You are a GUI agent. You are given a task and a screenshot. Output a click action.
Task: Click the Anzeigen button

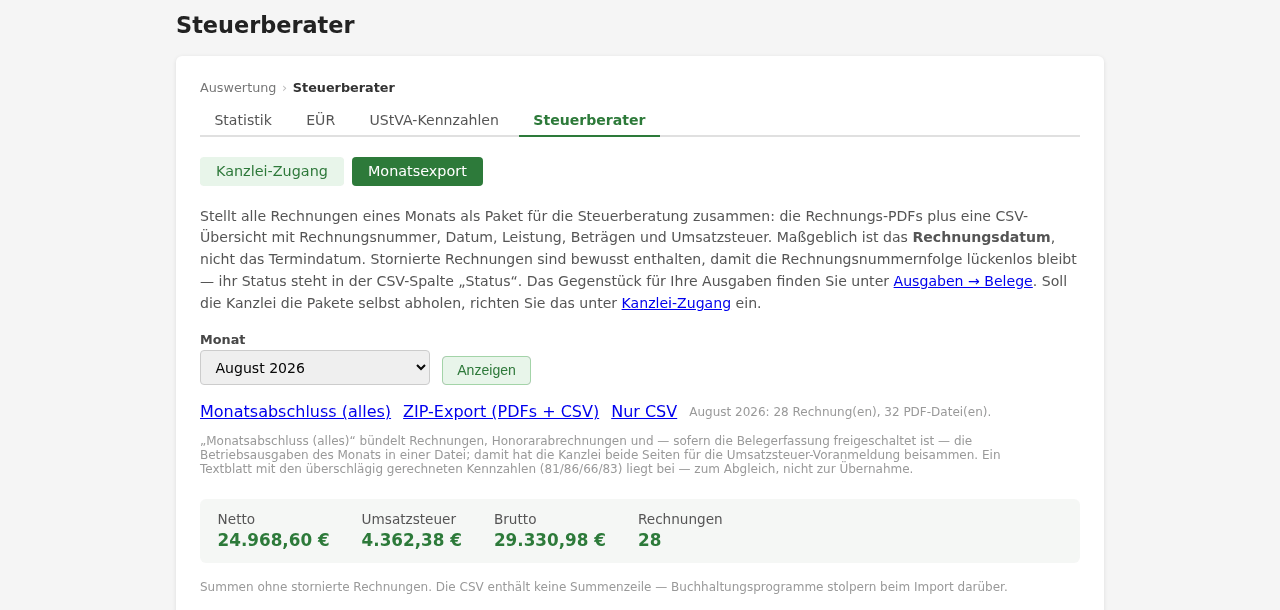pyautogui.click(x=486, y=370)
